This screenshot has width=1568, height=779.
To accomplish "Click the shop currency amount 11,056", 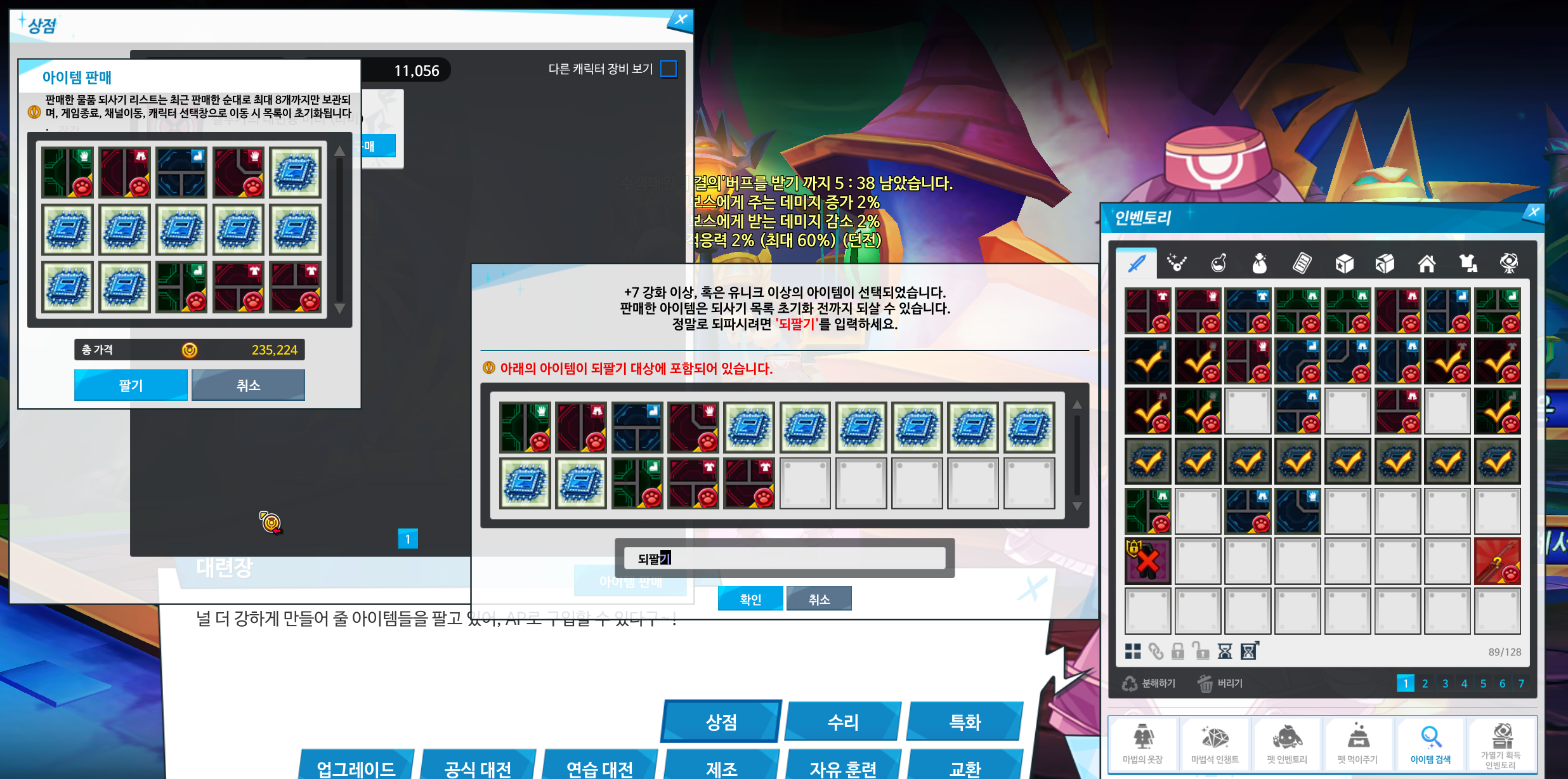I will (x=417, y=70).
